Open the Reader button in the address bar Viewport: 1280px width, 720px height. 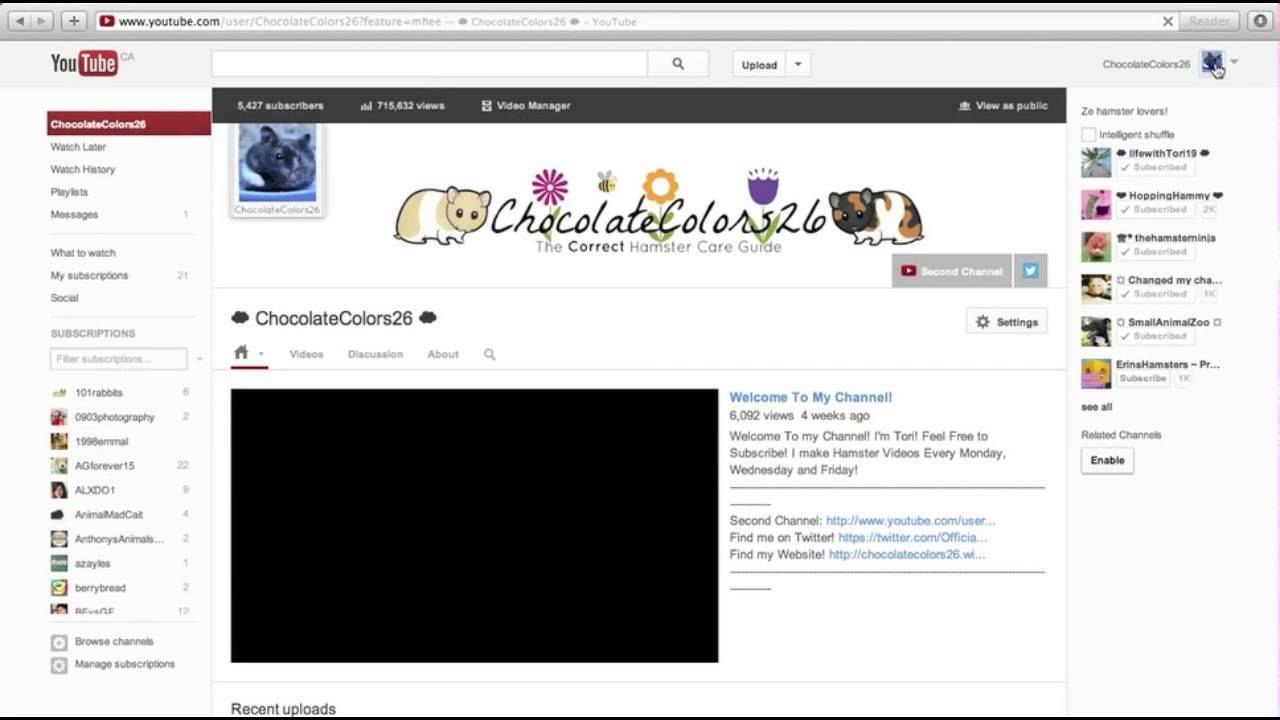pyautogui.click(x=1210, y=21)
